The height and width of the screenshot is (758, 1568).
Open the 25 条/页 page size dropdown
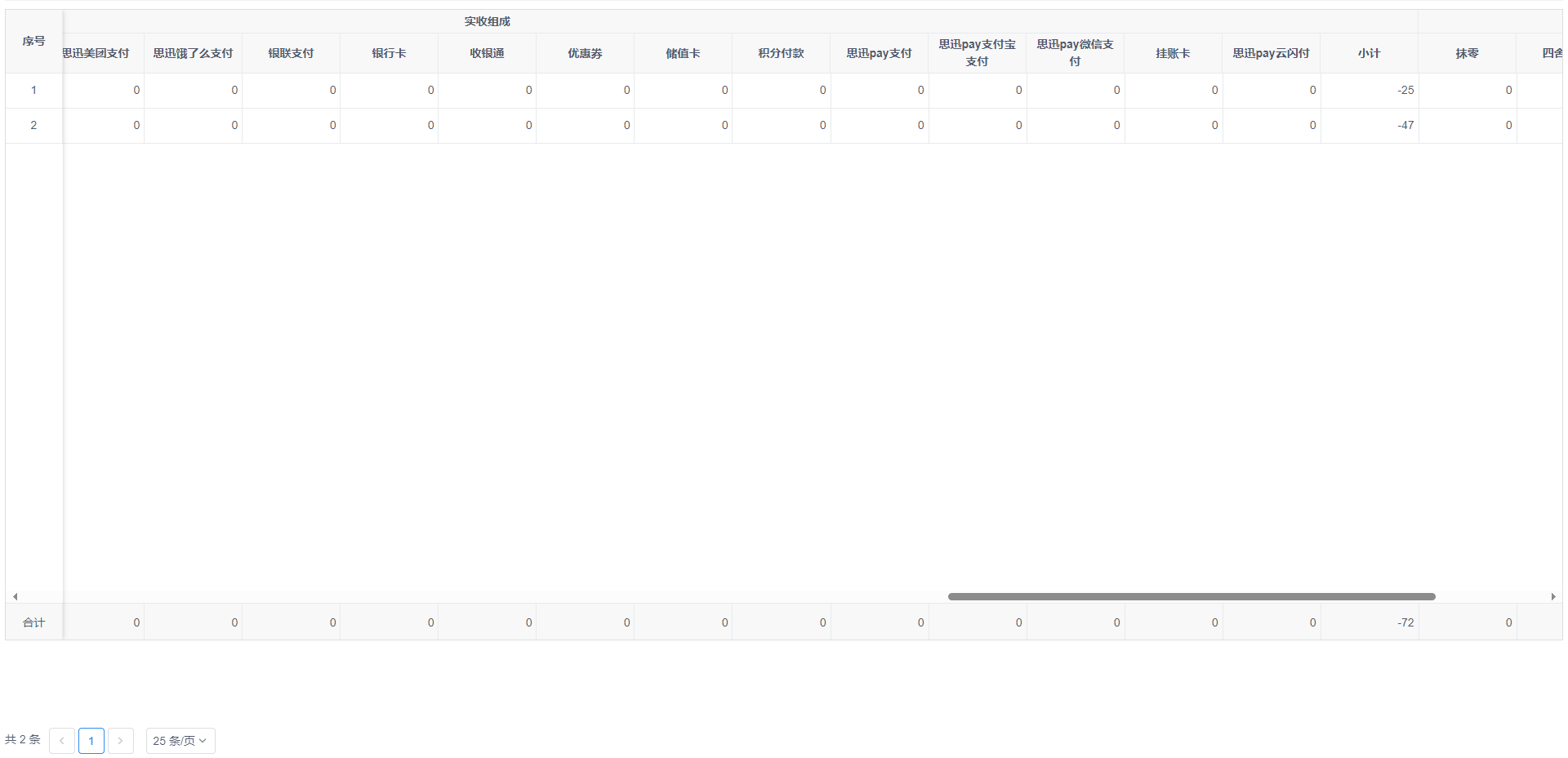pos(180,741)
